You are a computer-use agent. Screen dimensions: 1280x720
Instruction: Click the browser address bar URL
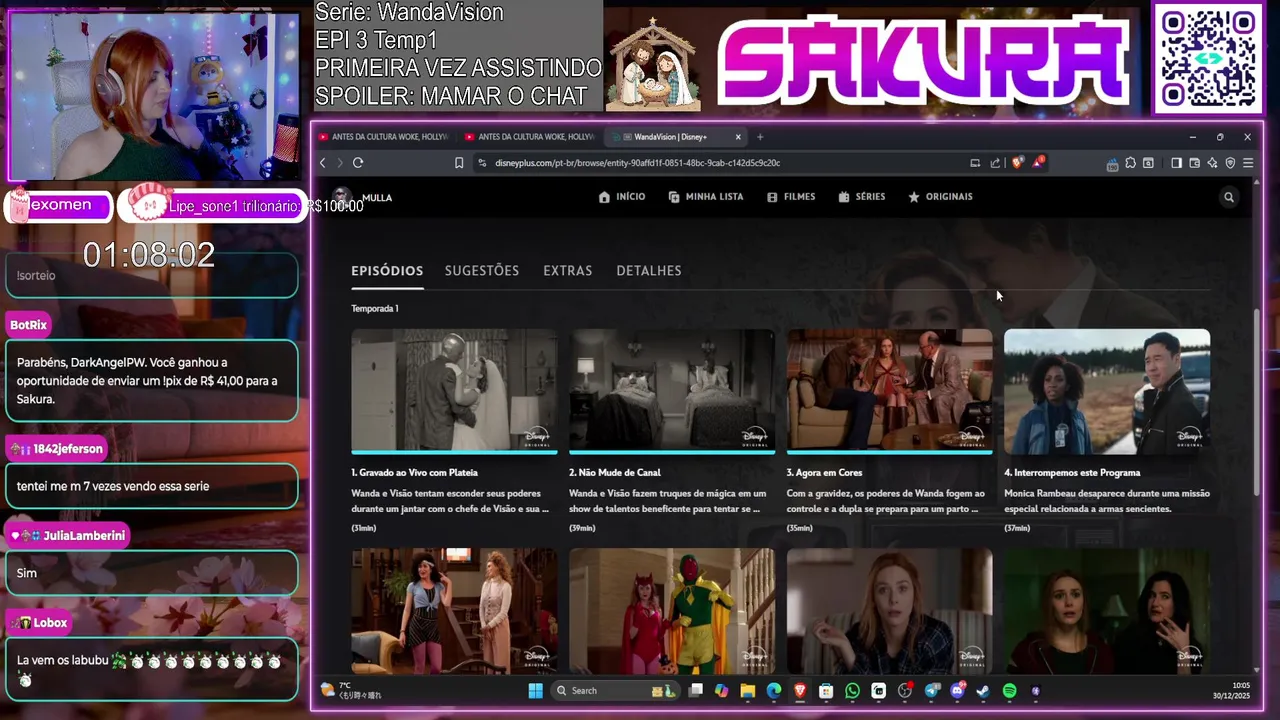click(637, 163)
